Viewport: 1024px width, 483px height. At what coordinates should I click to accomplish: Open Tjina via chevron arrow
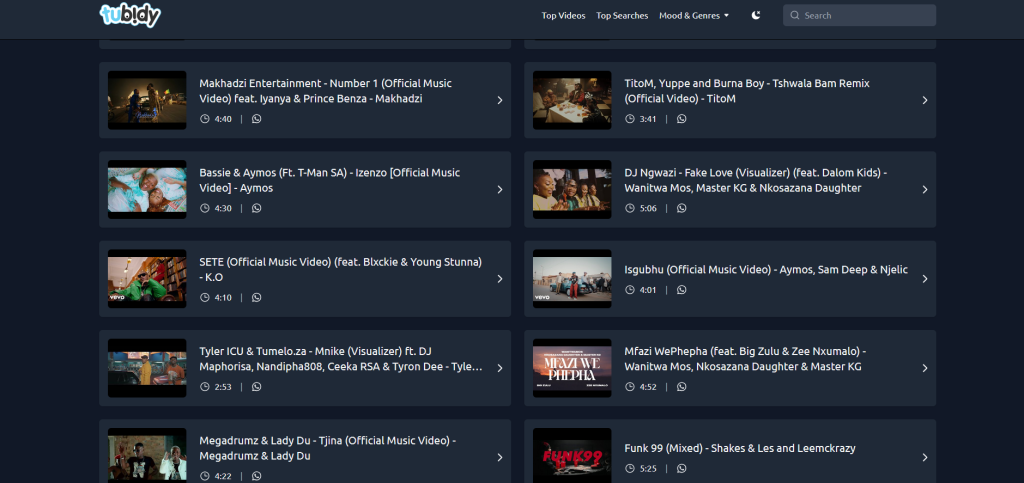tap(500, 458)
